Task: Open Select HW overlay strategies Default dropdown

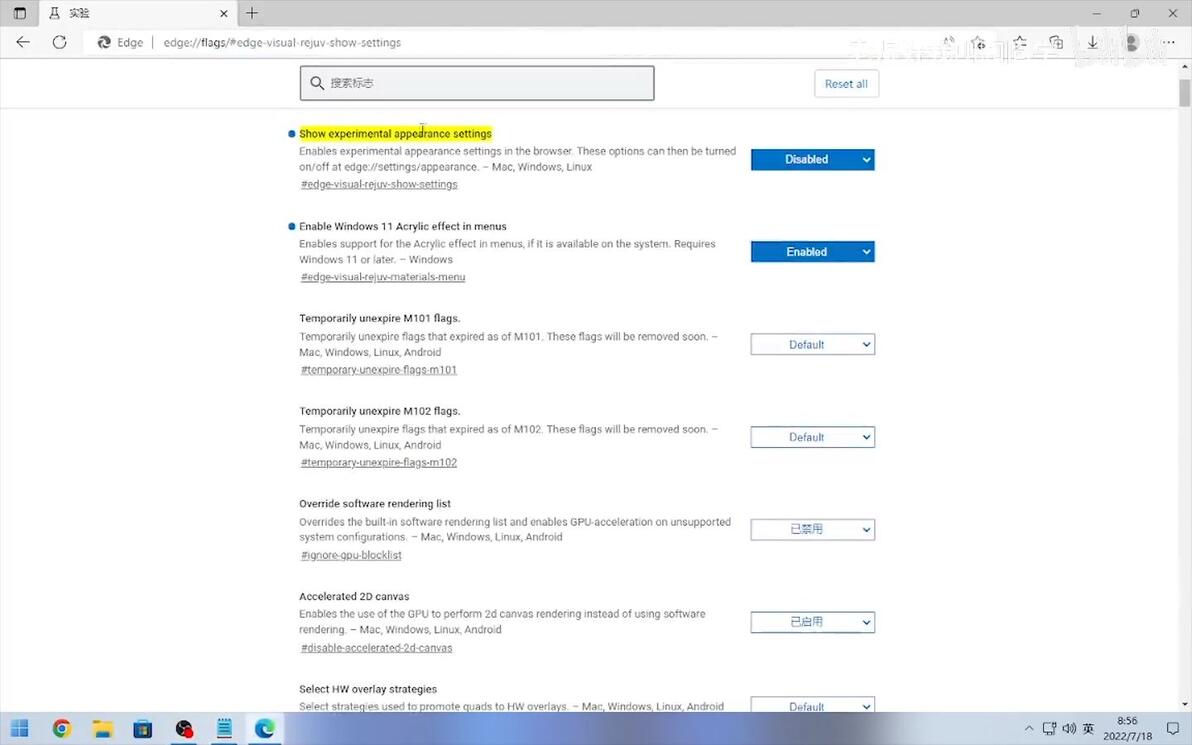Action: [x=813, y=706]
